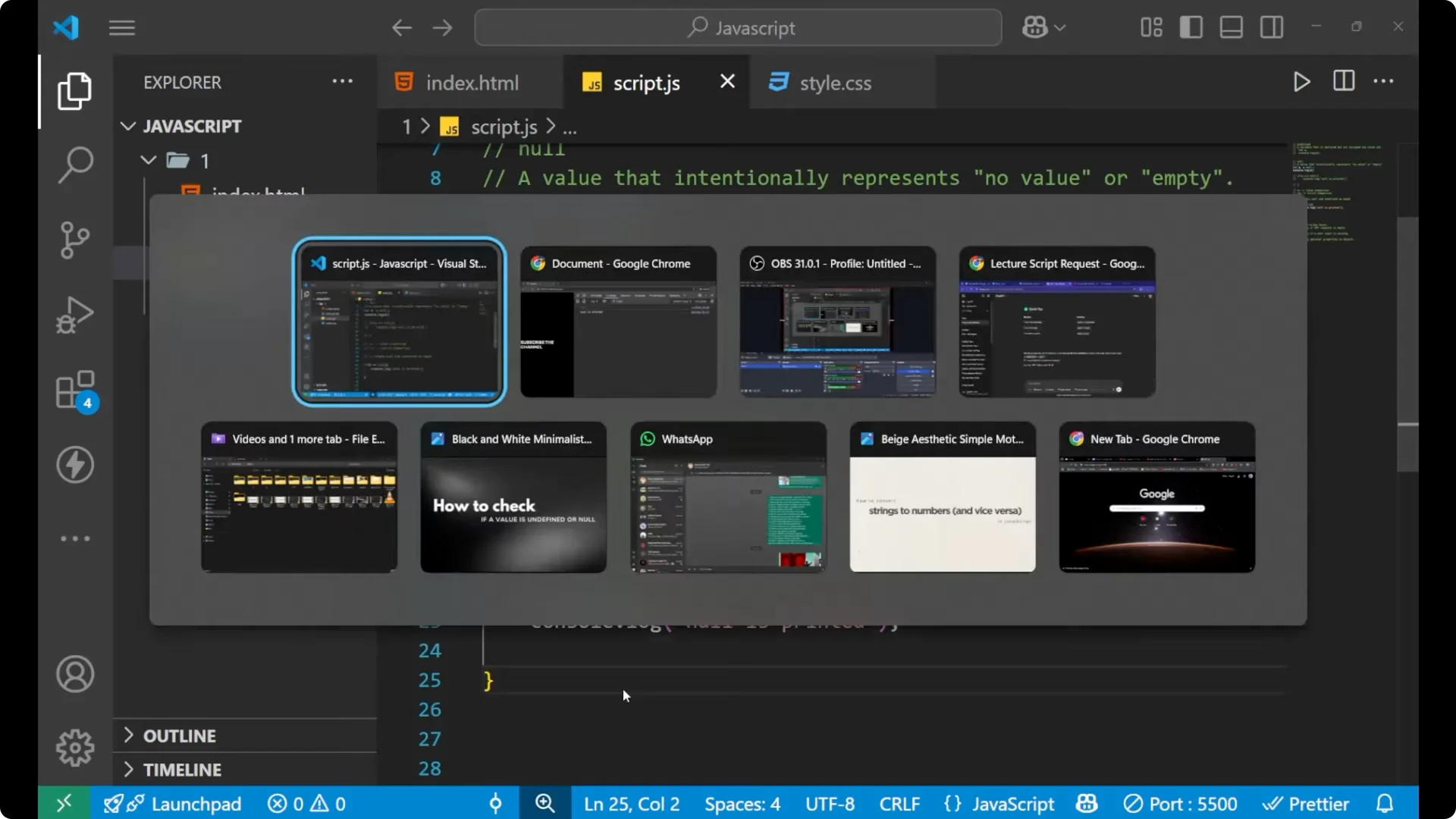
Task: Click Port : 5500 Live Server button
Action: [1180, 804]
